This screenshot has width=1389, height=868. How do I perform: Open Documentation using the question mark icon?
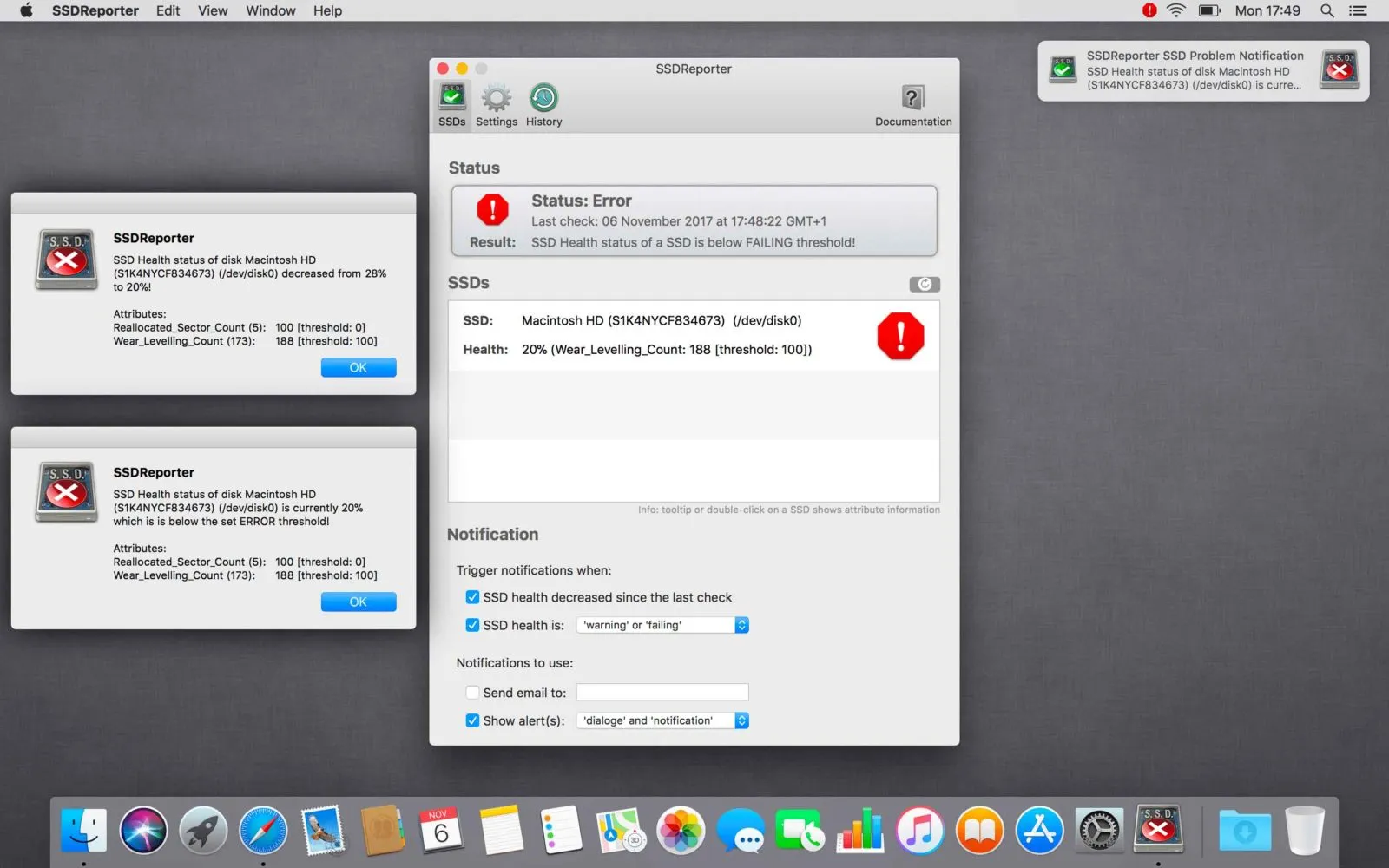pos(912,103)
